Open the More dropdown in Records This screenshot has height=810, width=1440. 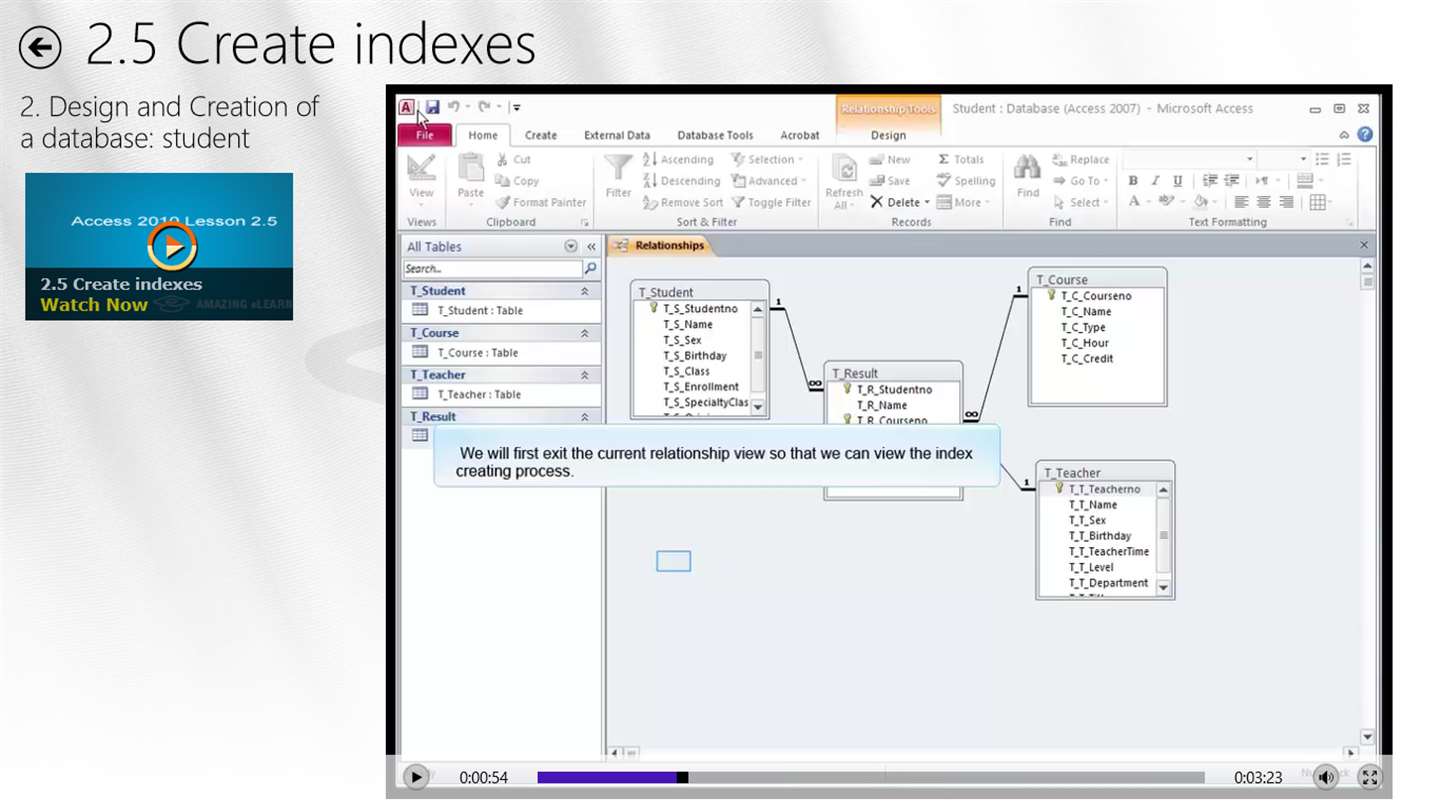(x=963, y=202)
